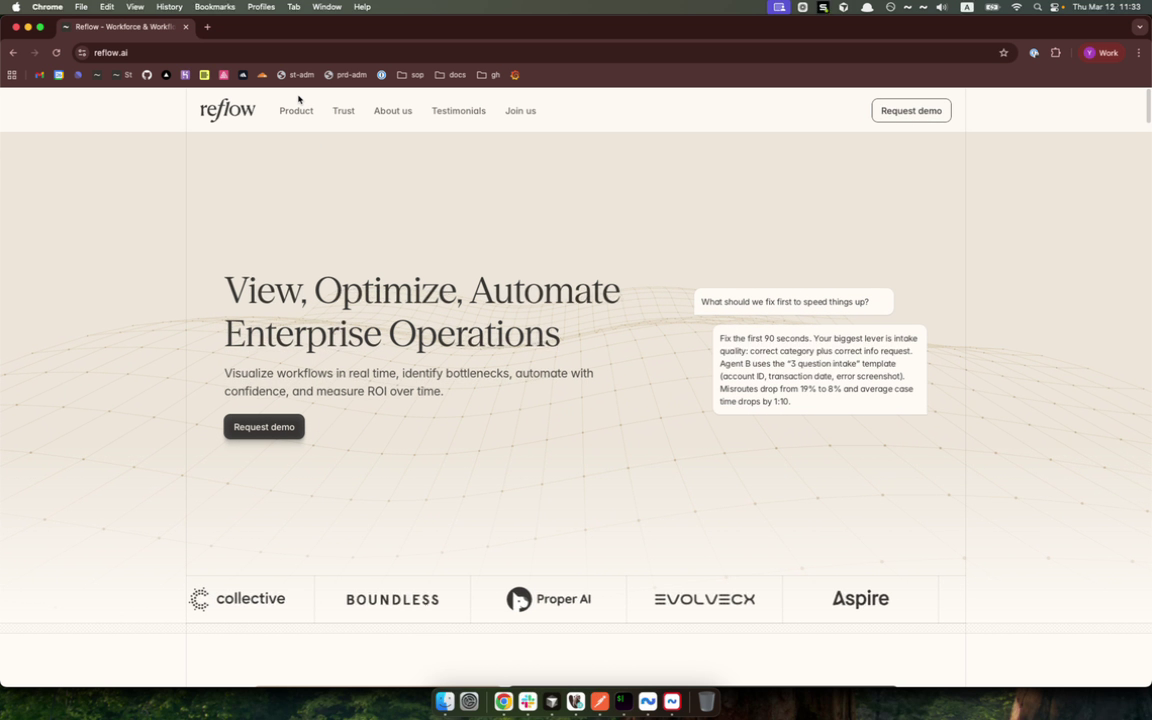Click the volume icon in the menu bar

941,7
